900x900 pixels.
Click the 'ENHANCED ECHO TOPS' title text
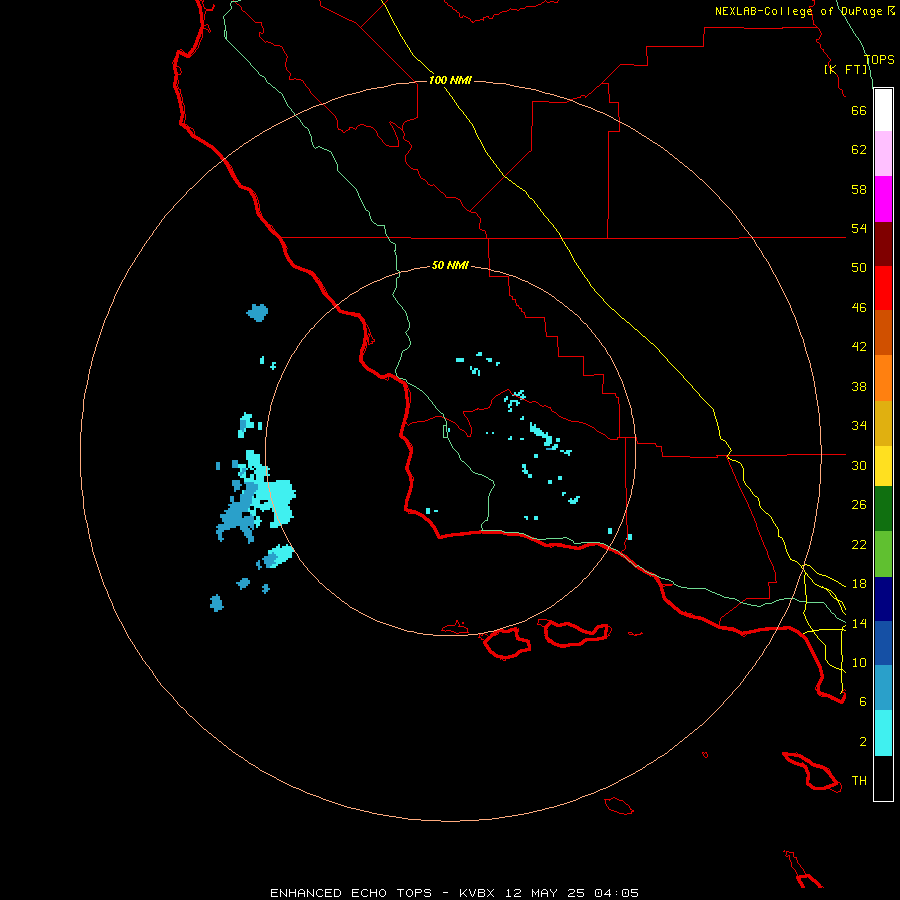(350, 893)
